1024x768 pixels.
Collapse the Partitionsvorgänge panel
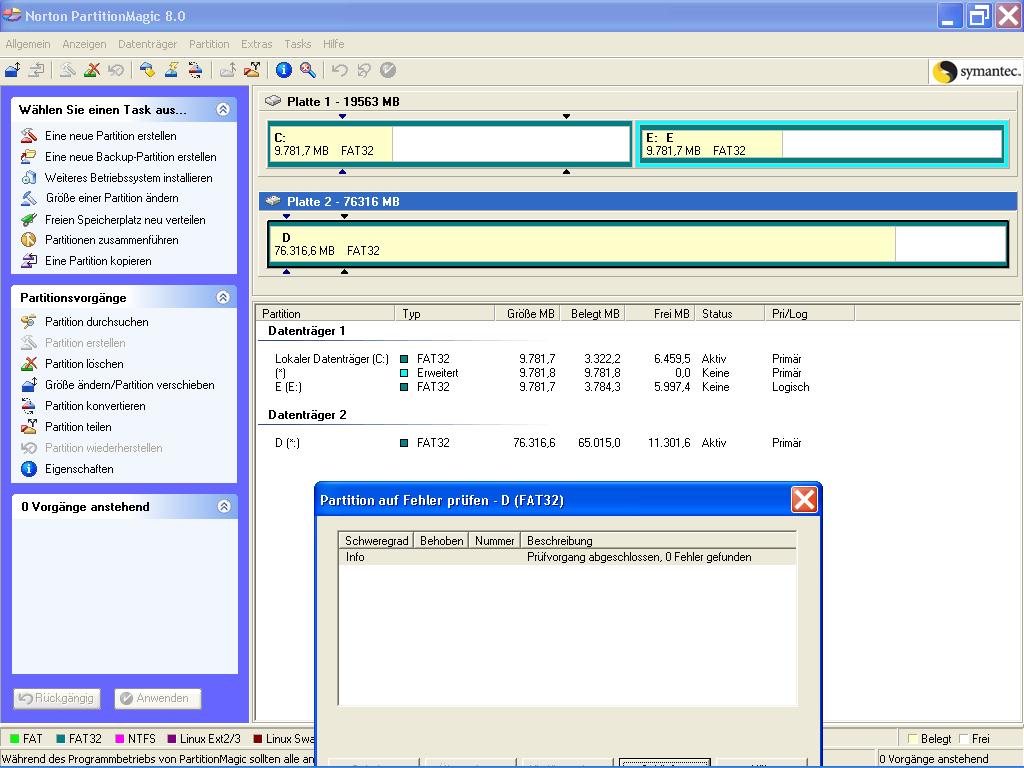(223, 298)
